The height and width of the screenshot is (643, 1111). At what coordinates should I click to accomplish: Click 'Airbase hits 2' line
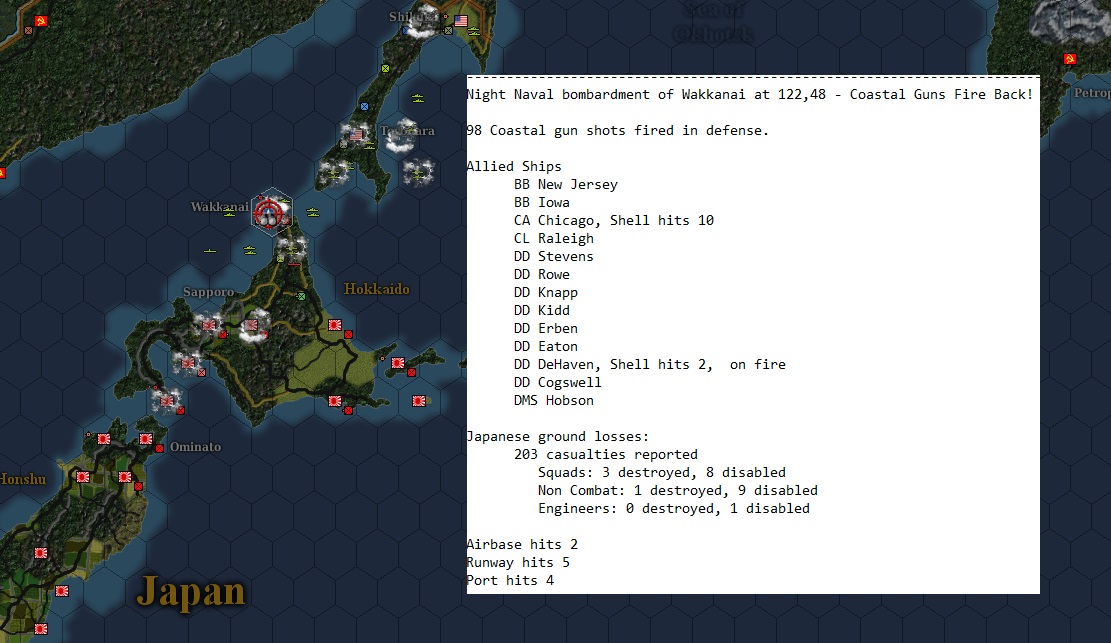522,544
